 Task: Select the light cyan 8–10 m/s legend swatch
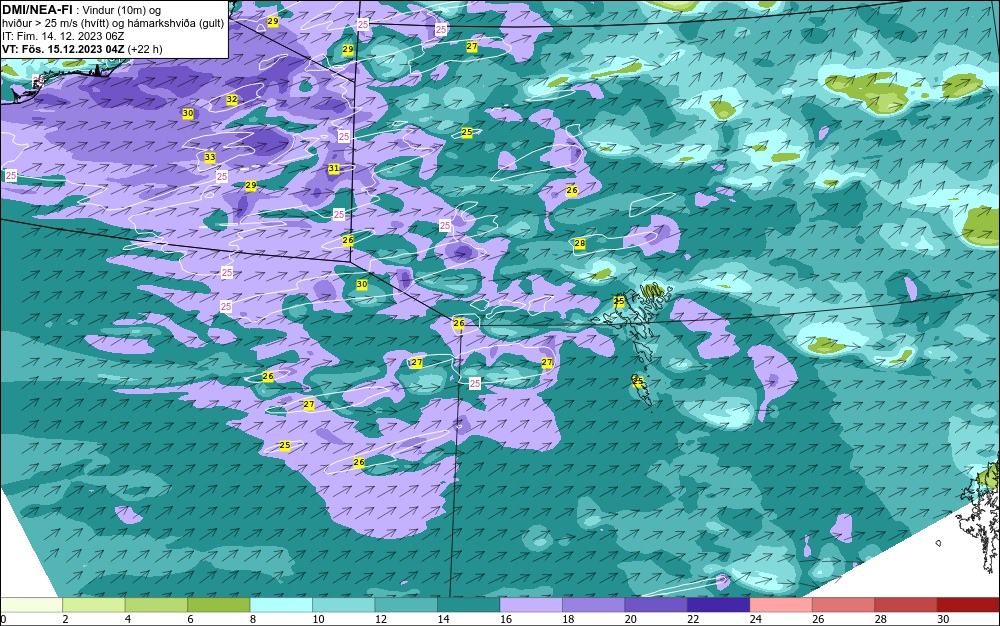click(x=281, y=605)
